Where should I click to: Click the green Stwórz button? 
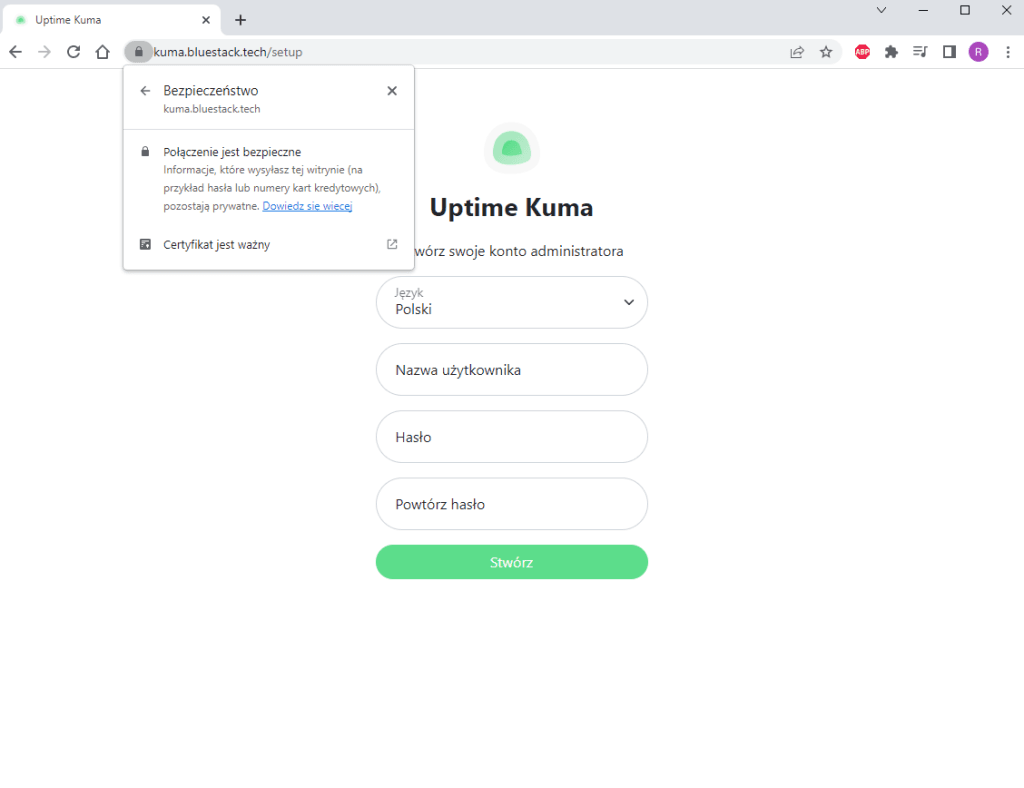(x=511, y=562)
